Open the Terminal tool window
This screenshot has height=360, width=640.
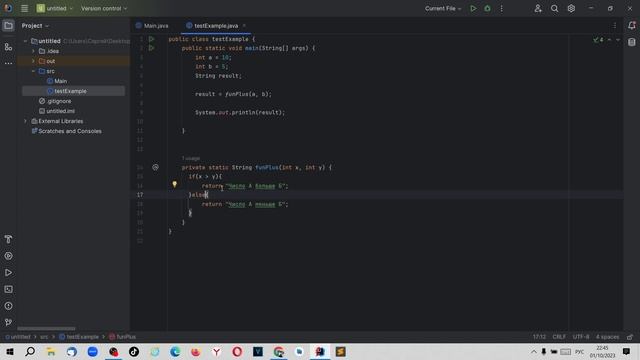coord(8,289)
